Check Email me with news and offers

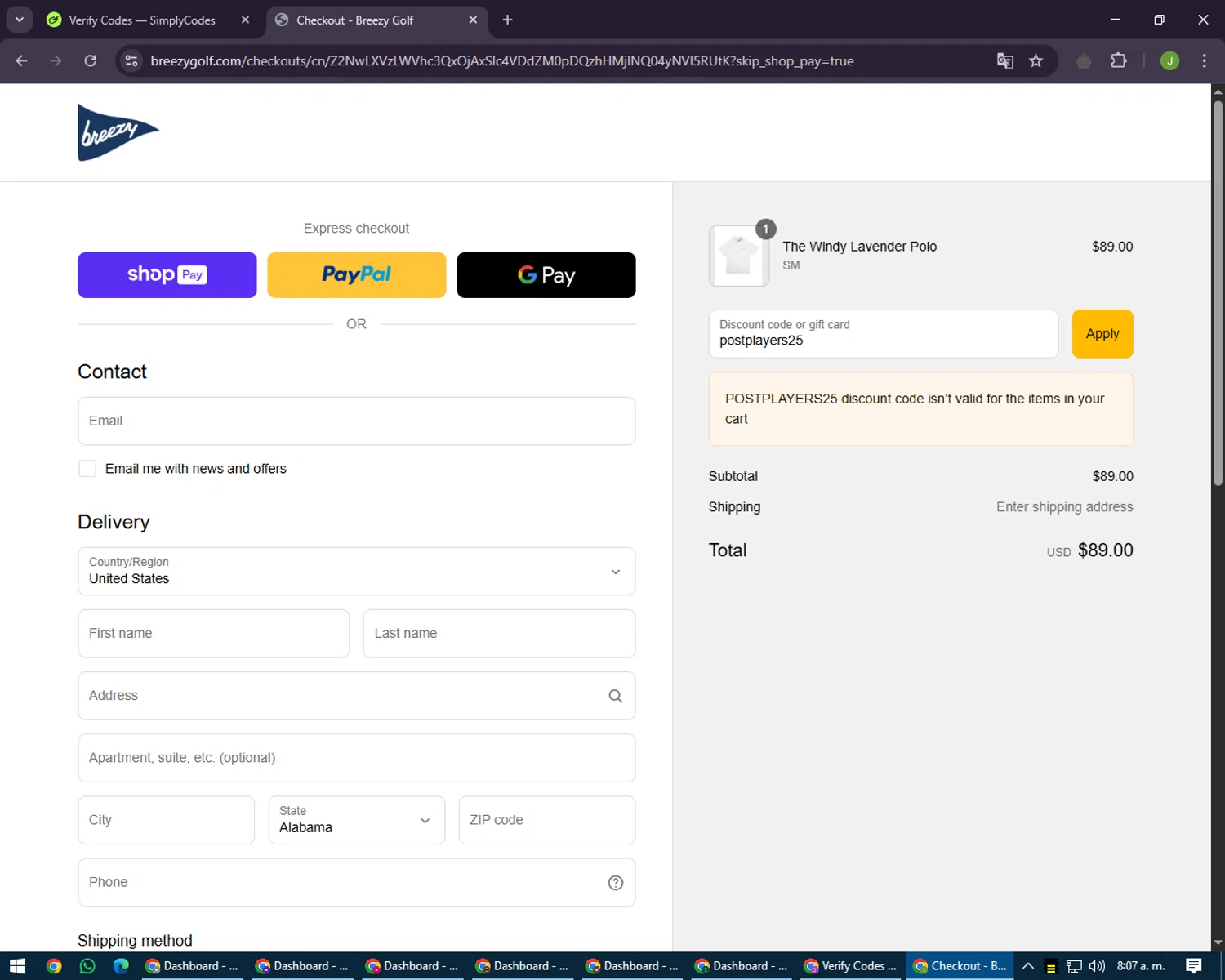[87, 469]
